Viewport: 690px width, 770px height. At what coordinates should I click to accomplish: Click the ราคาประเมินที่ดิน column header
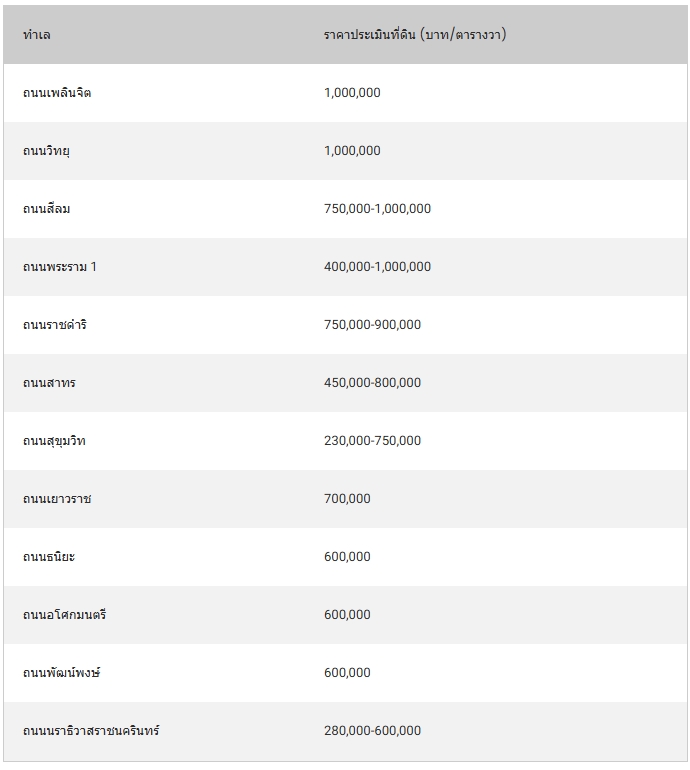click(x=415, y=35)
